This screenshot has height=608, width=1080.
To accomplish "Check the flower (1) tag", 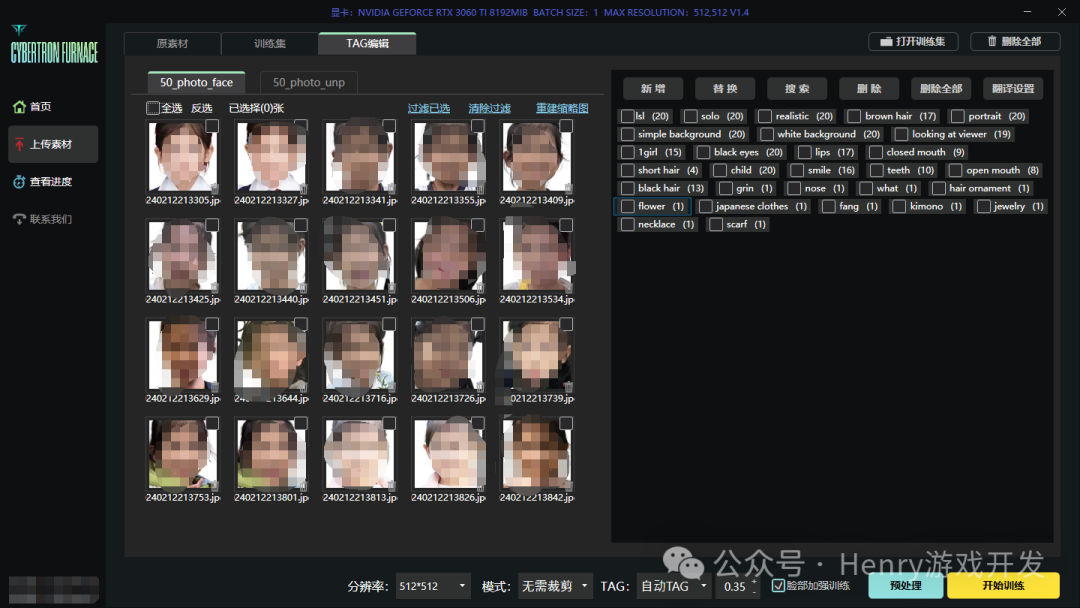I will coord(627,206).
